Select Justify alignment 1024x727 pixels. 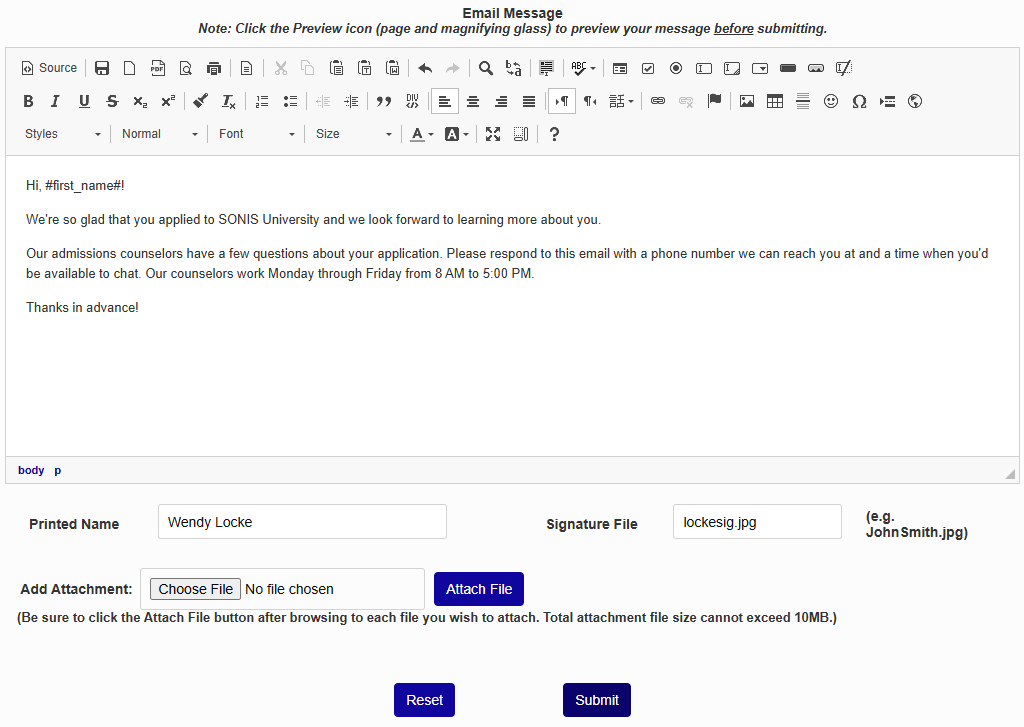pos(529,101)
